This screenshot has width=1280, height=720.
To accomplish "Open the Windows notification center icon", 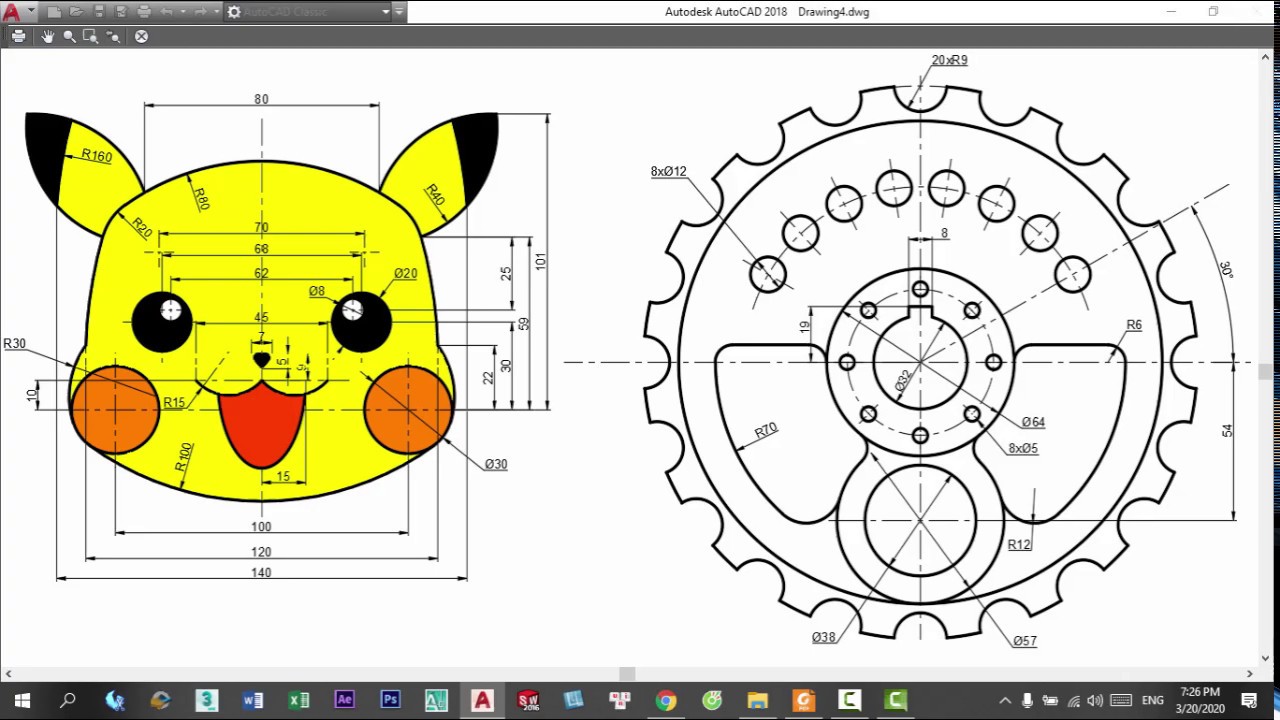I will (x=1249, y=700).
